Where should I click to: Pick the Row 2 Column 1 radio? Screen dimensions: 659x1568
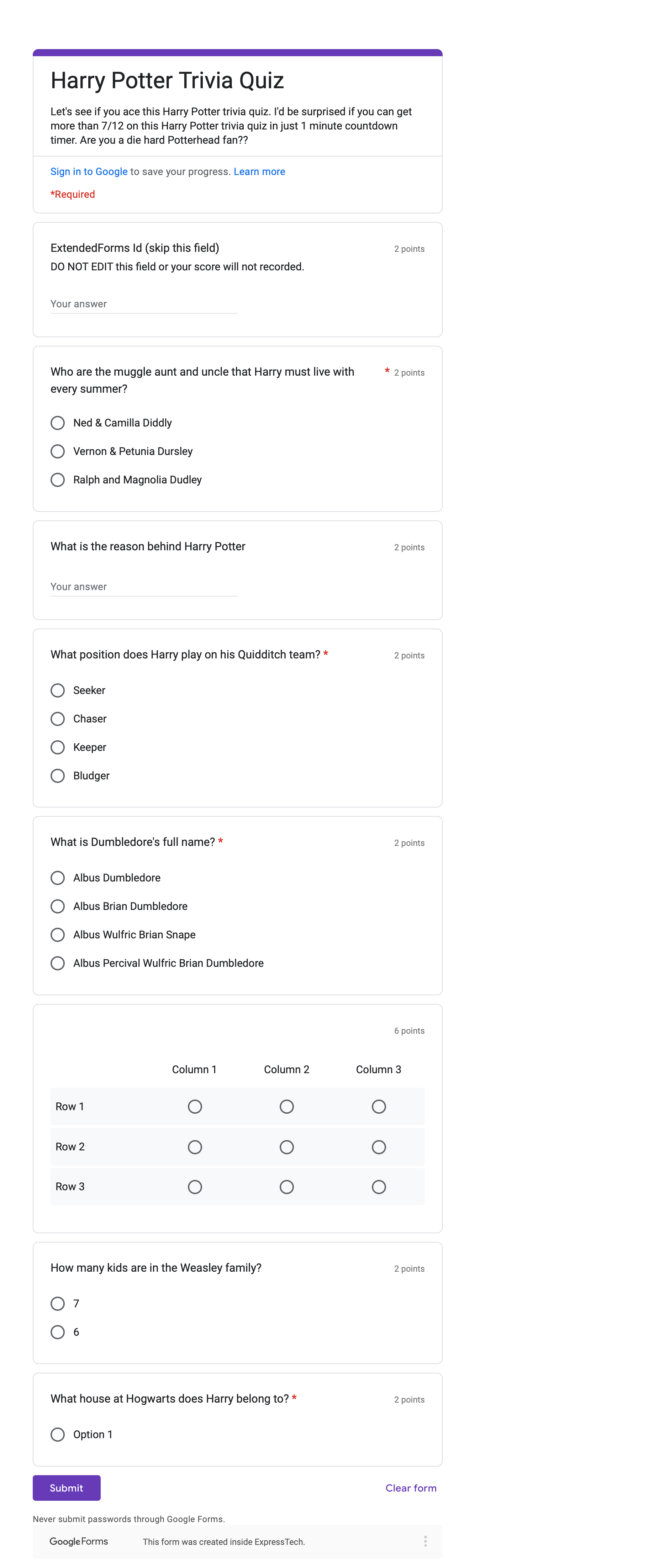[195, 1147]
